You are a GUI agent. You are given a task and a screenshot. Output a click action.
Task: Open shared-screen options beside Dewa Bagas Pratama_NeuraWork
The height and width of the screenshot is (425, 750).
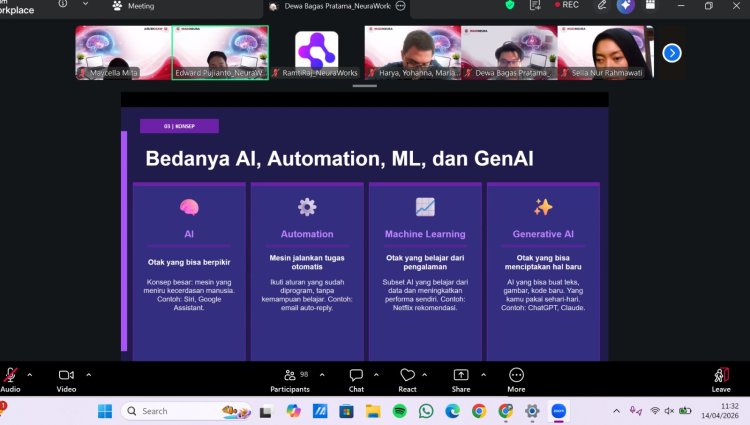pyautogui.click(x=401, y=6)
